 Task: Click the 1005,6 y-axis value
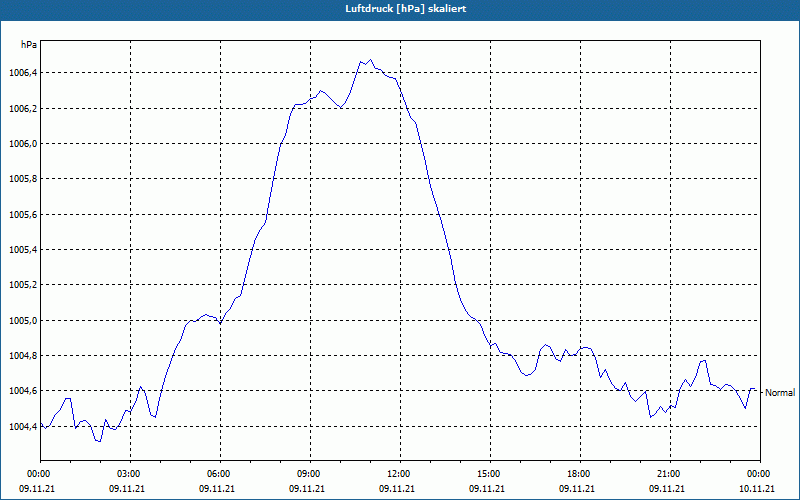coord(23,215)
